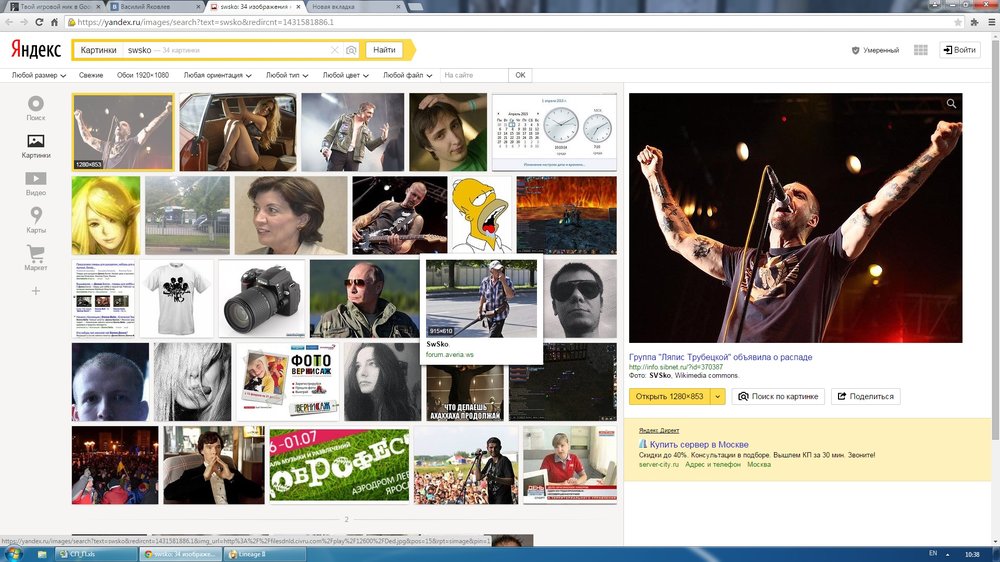Click the magnifier zoom icon on the preview image
This screenshot has height=562, width=1000.
(952, 104)
